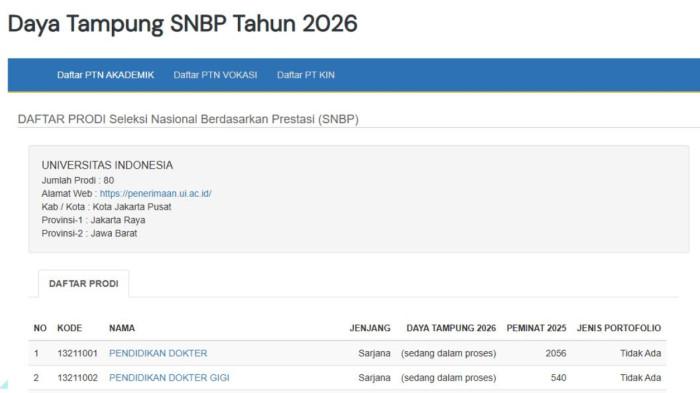
Task: Click the NAMA column header
Action: point(122,328)
